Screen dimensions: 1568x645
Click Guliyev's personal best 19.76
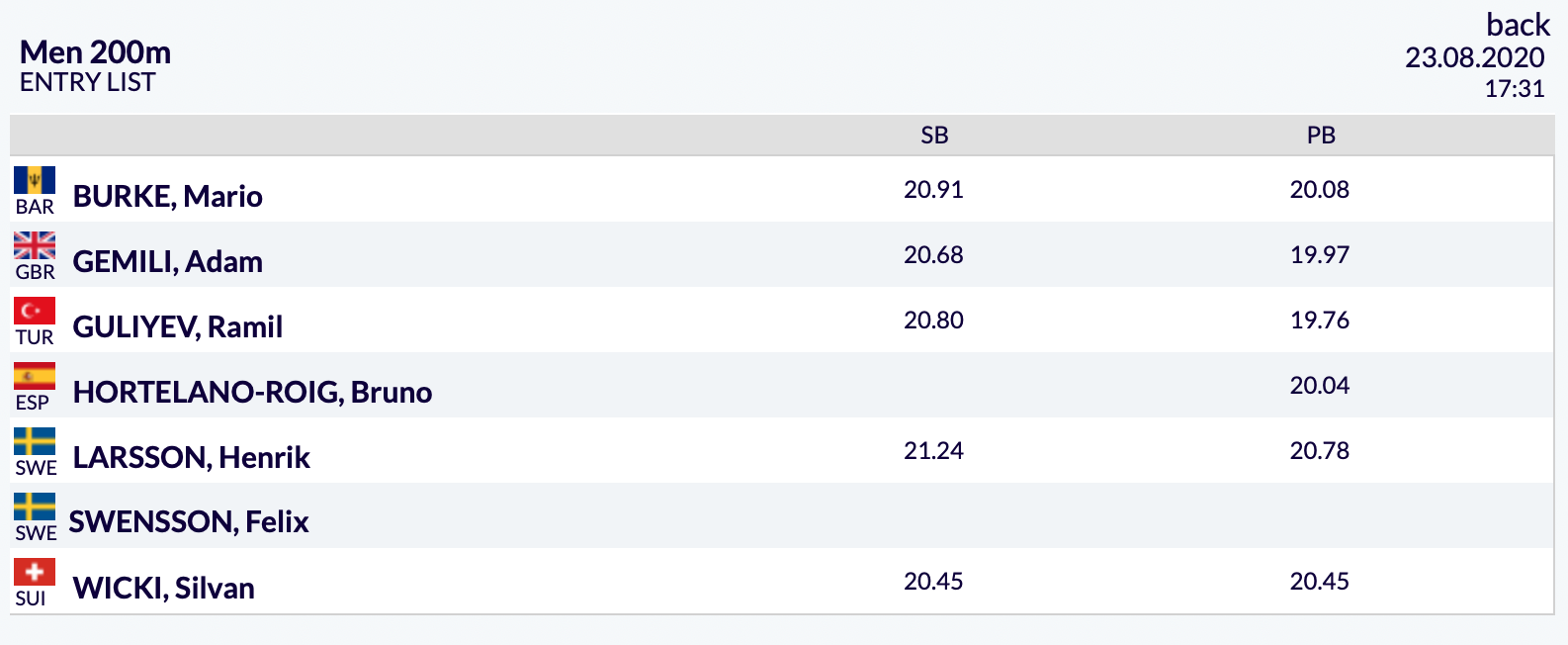click(1320, 320)
